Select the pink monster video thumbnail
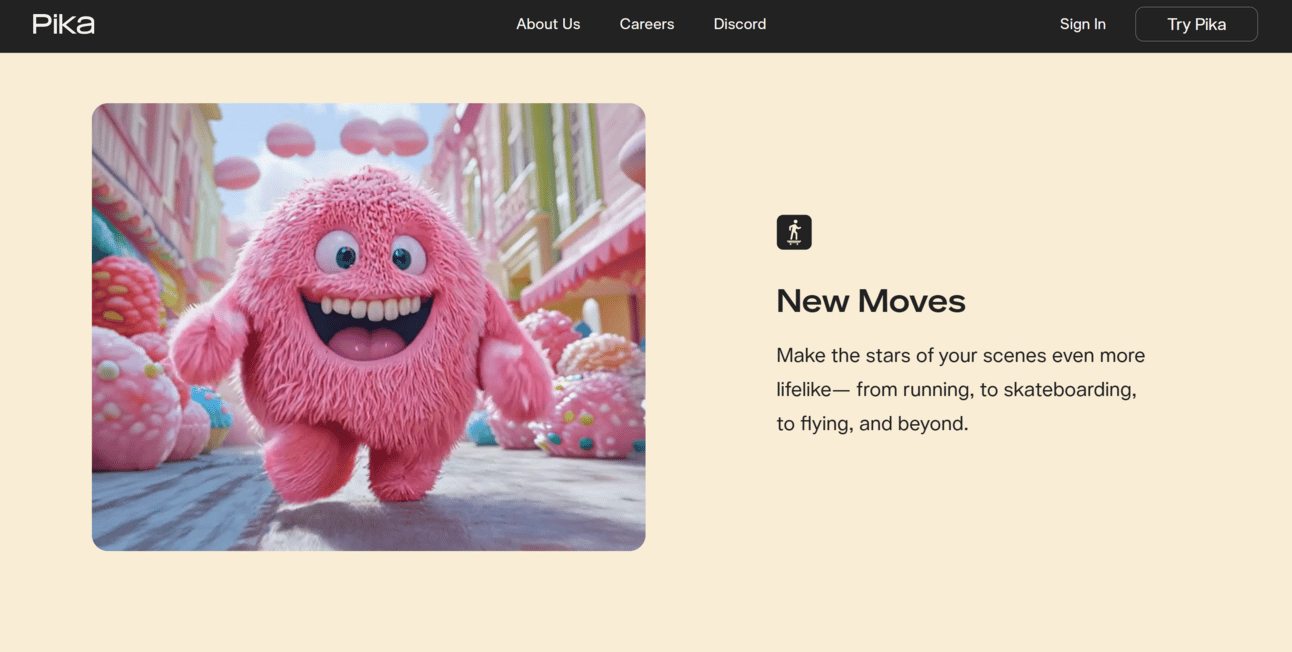The height and width of the screenshot is (652, 1292). [368, 326]
